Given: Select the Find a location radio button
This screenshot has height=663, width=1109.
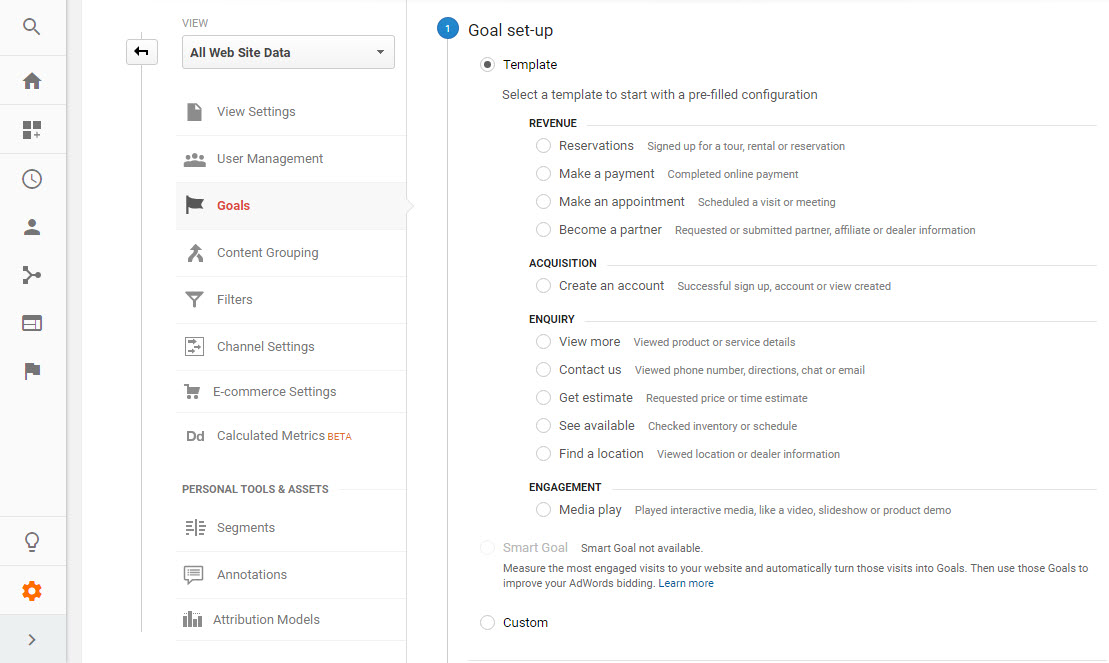Looking at the screenshot, I should [x=543, y=454].
